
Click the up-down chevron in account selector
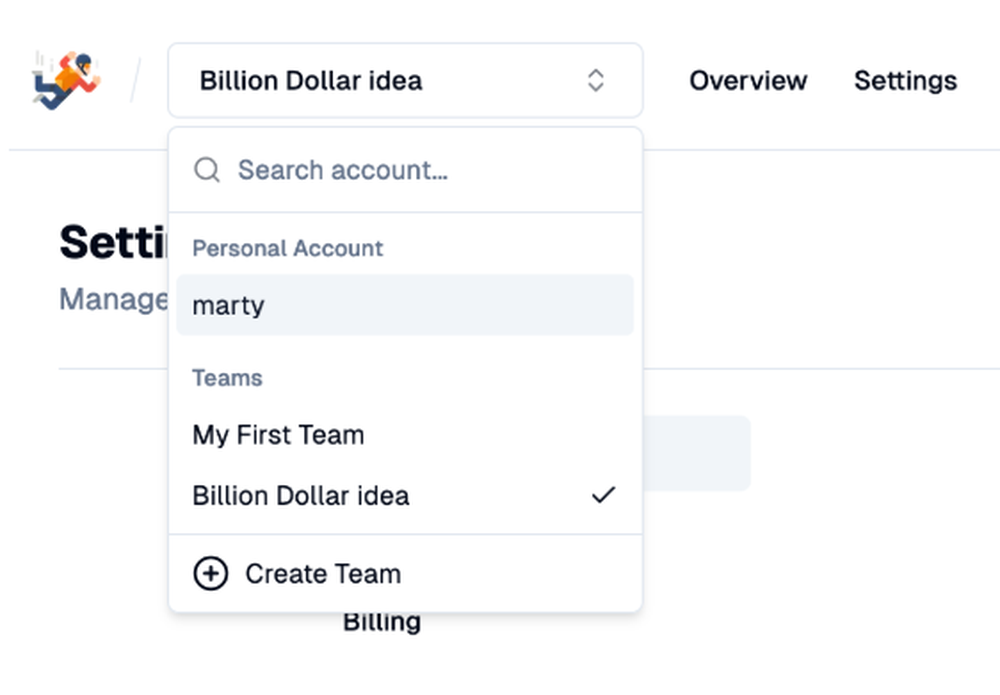[596, 80]
